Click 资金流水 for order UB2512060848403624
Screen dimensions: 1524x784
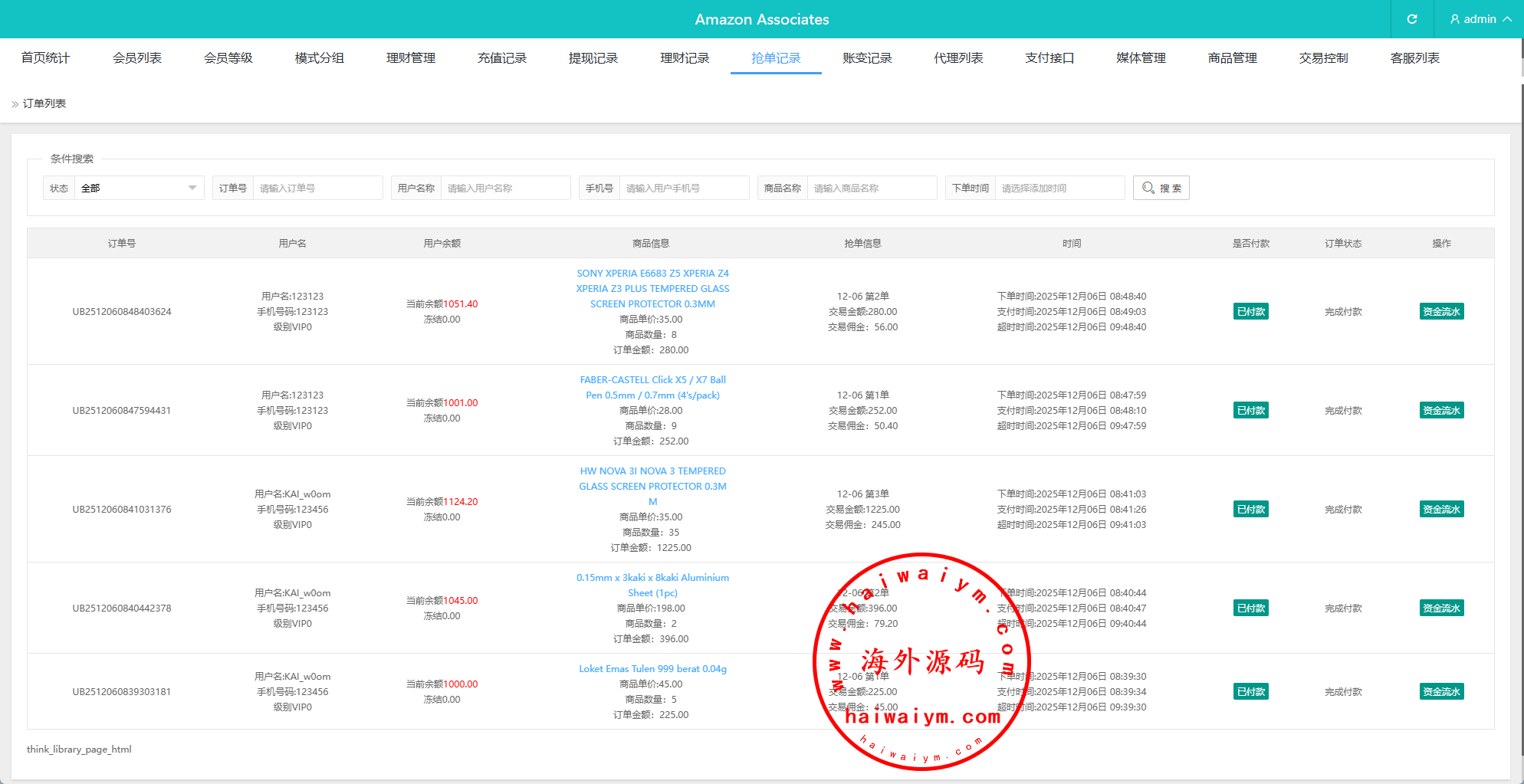pyautogui.click(x=1441, y=312)
